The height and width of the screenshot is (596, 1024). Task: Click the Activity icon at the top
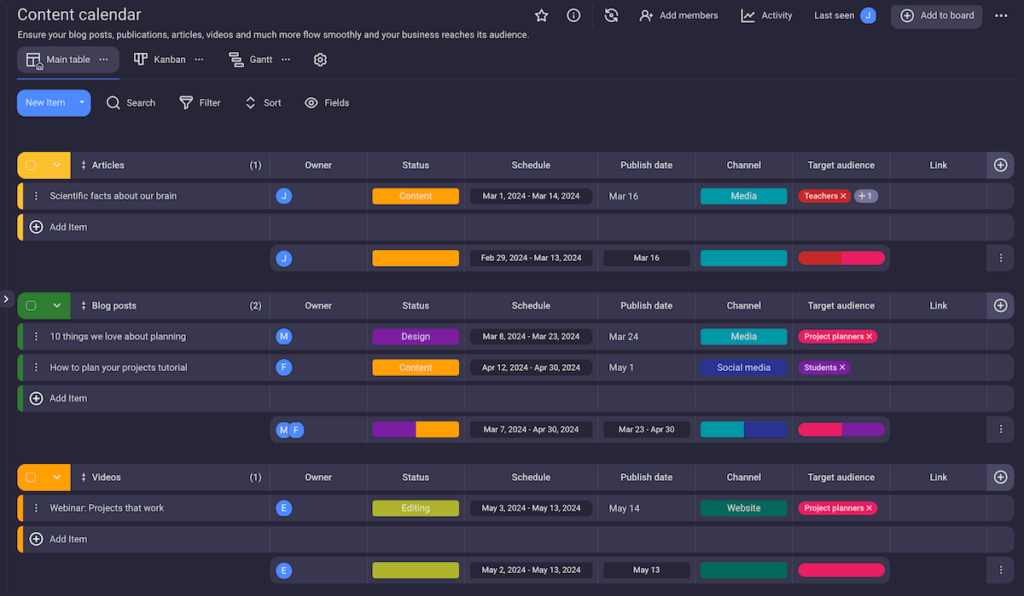pos(746,15)
